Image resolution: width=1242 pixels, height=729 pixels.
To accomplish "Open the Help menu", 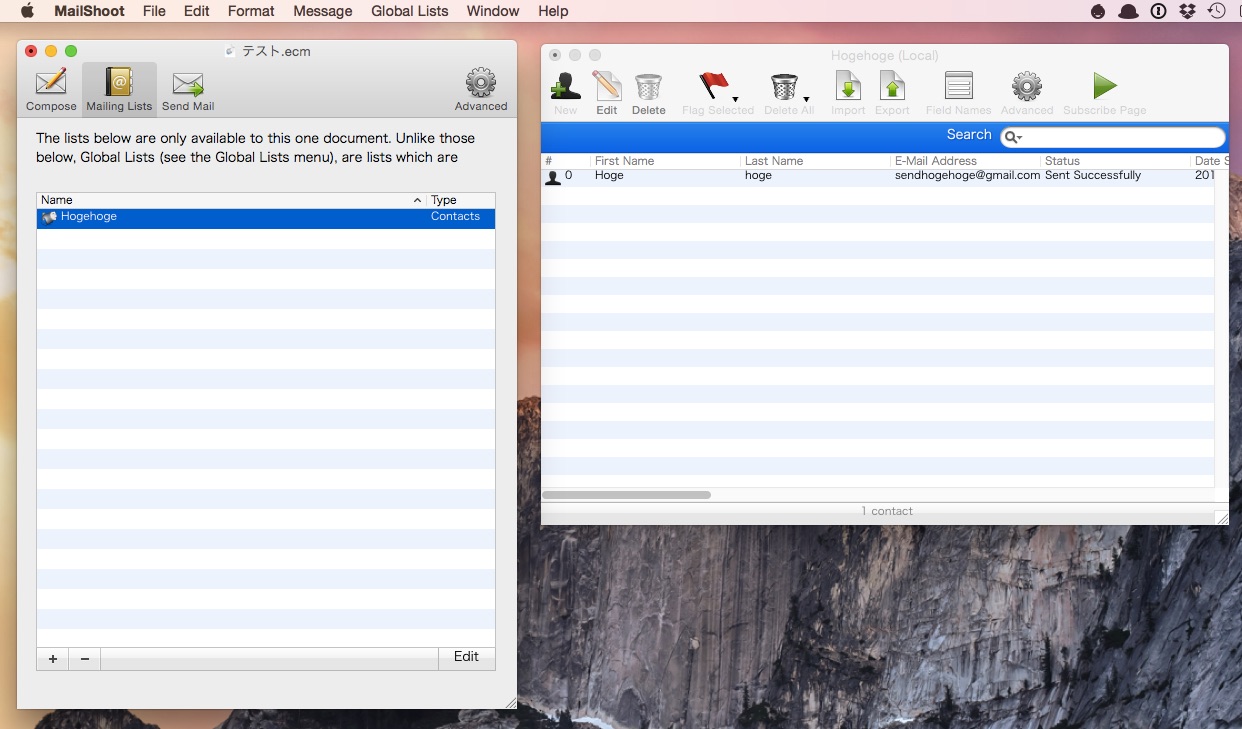I will tap(553, 11).
